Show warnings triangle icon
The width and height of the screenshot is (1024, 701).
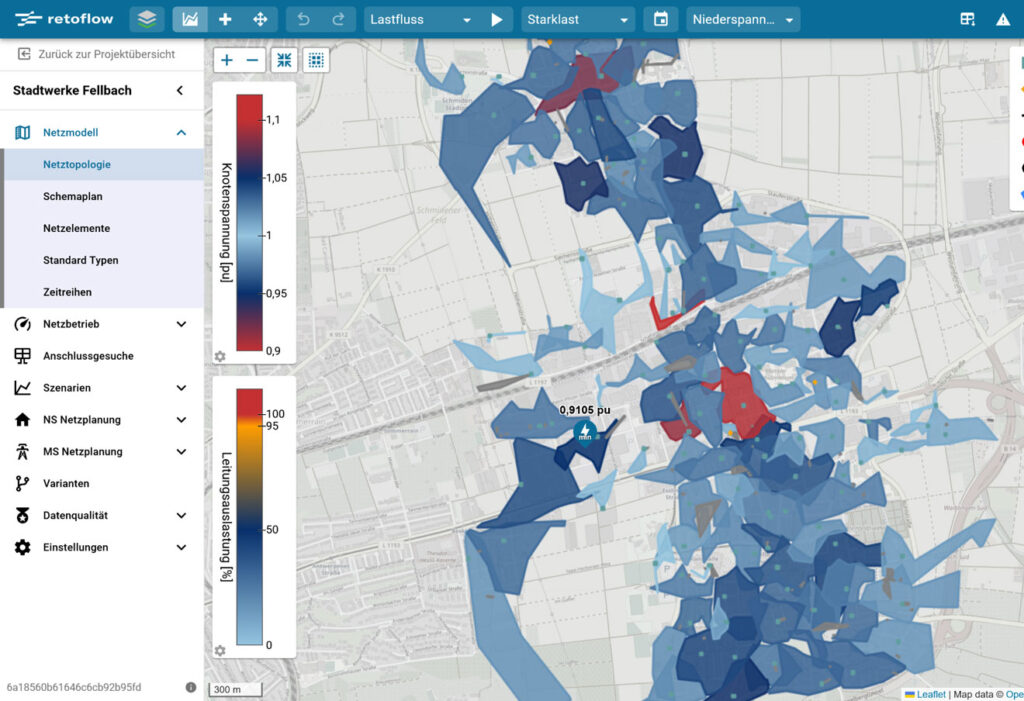pyautogui.click(x=1003, y=20)
